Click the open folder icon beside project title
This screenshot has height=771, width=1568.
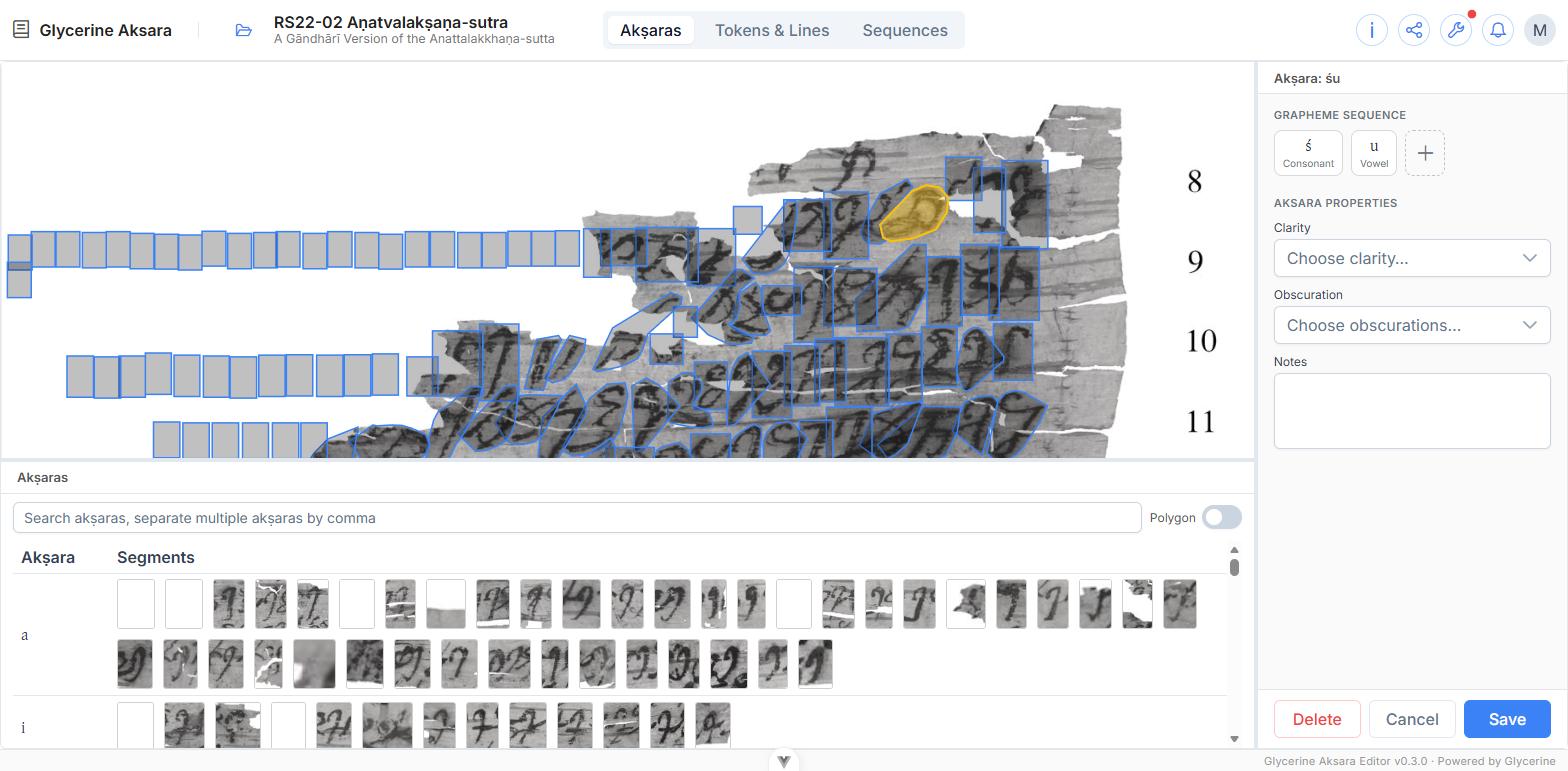tap(243, 30)
